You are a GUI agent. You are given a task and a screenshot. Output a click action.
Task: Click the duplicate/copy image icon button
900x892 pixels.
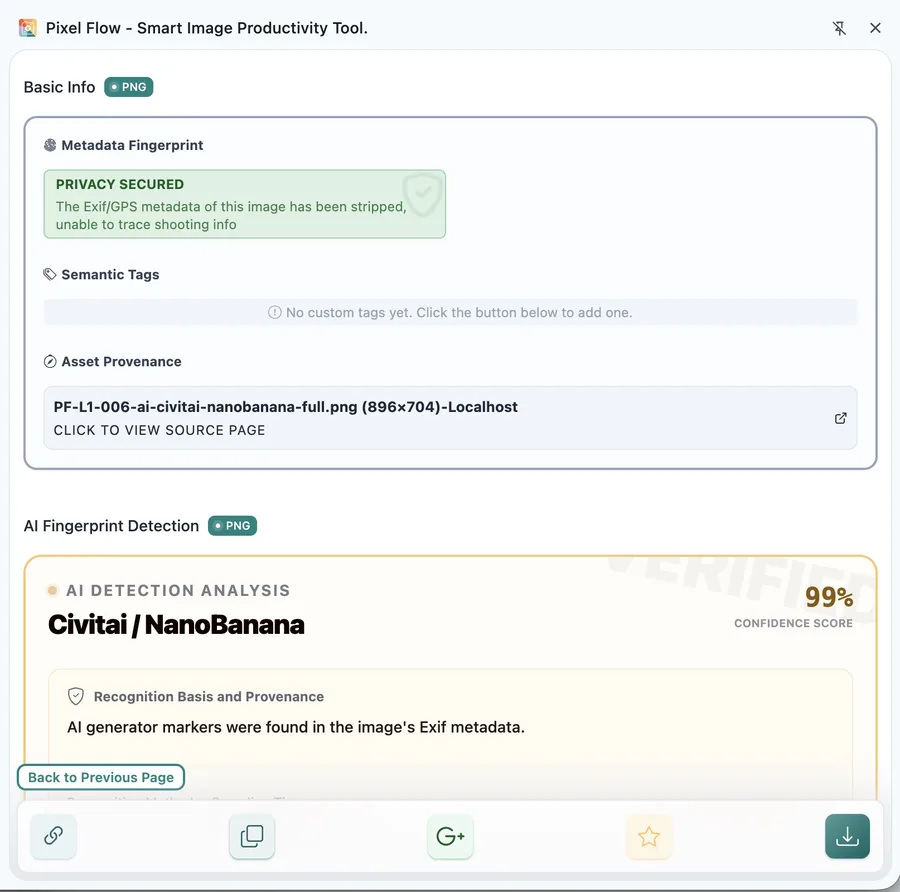(252, 836)
